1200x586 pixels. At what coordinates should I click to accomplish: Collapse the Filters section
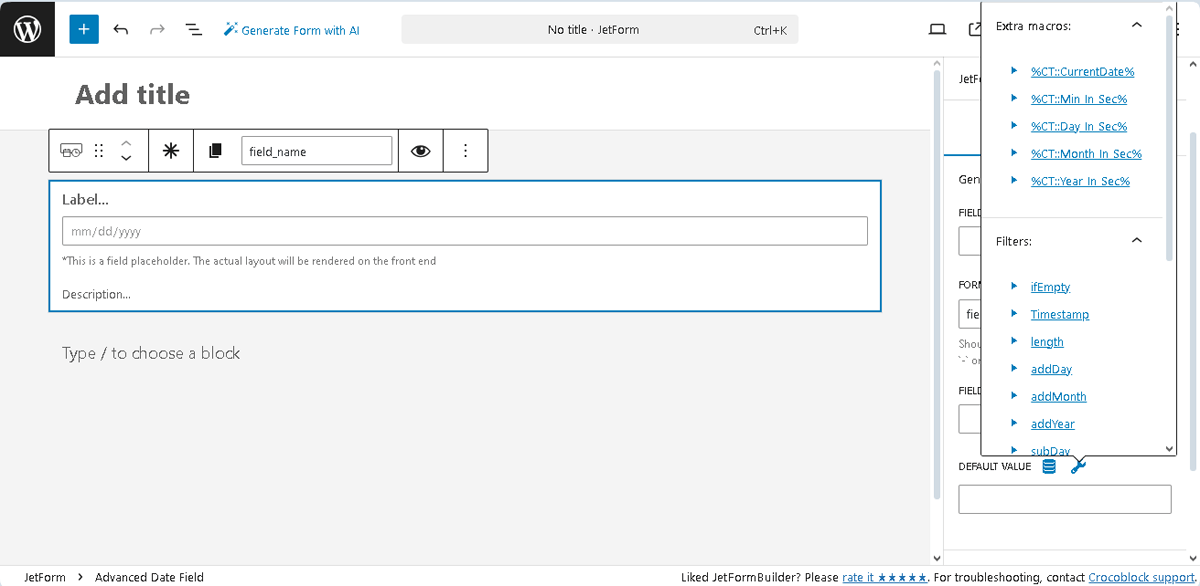(x=1136, y=240)
